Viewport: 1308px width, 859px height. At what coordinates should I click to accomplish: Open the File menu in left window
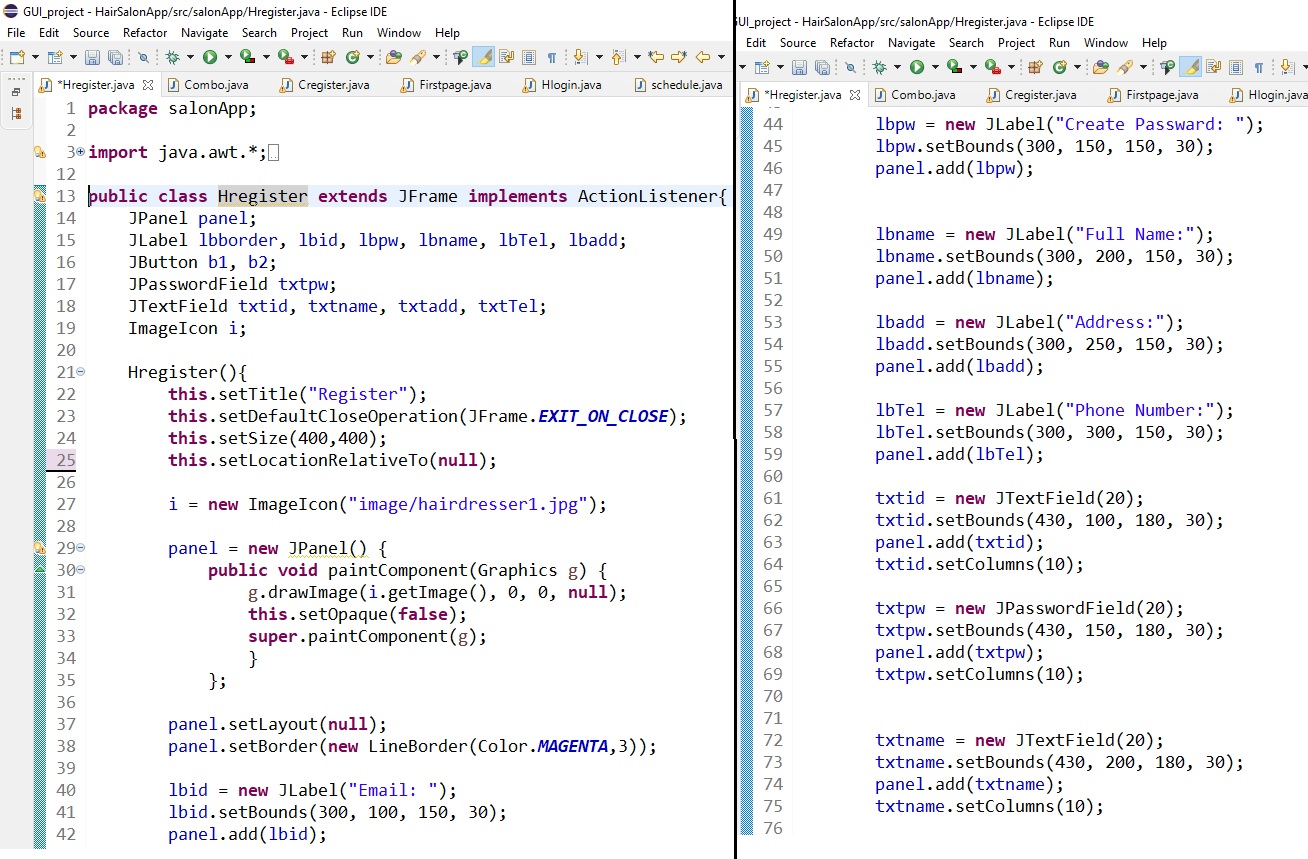15,33
